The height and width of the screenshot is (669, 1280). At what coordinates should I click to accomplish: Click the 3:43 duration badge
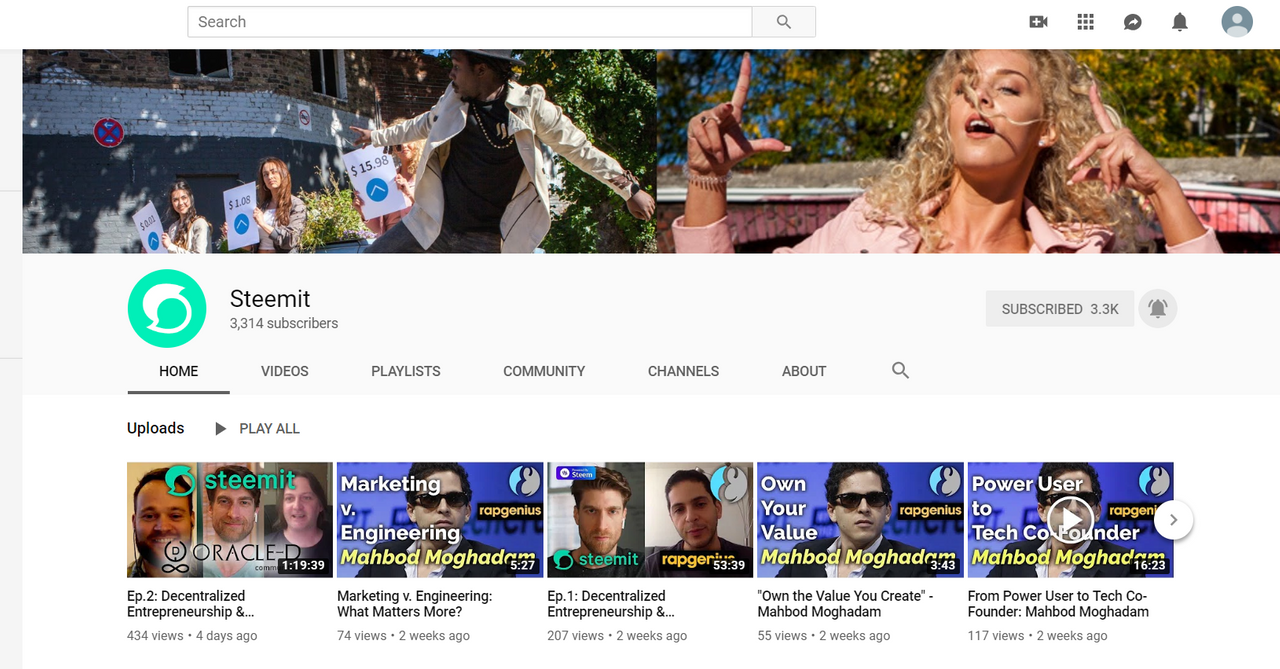(x=943, y=565)
